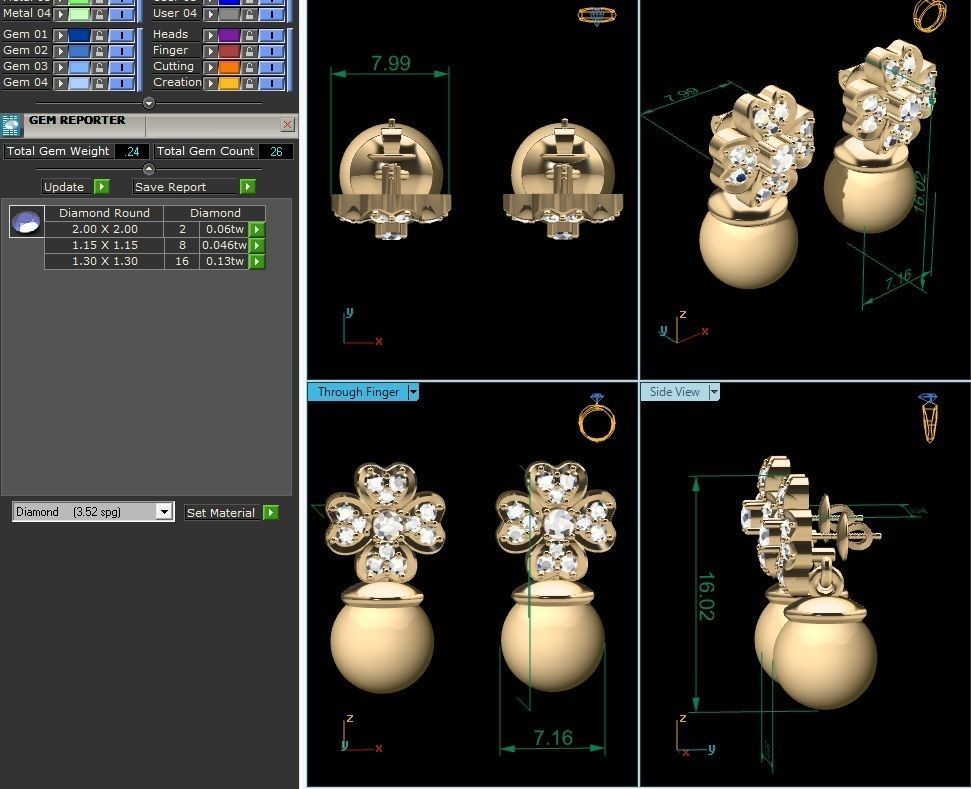Toggle the lock on Finger layer
Image resolution: width=971 pixels, height=789 pixels.
pos(249,51)
